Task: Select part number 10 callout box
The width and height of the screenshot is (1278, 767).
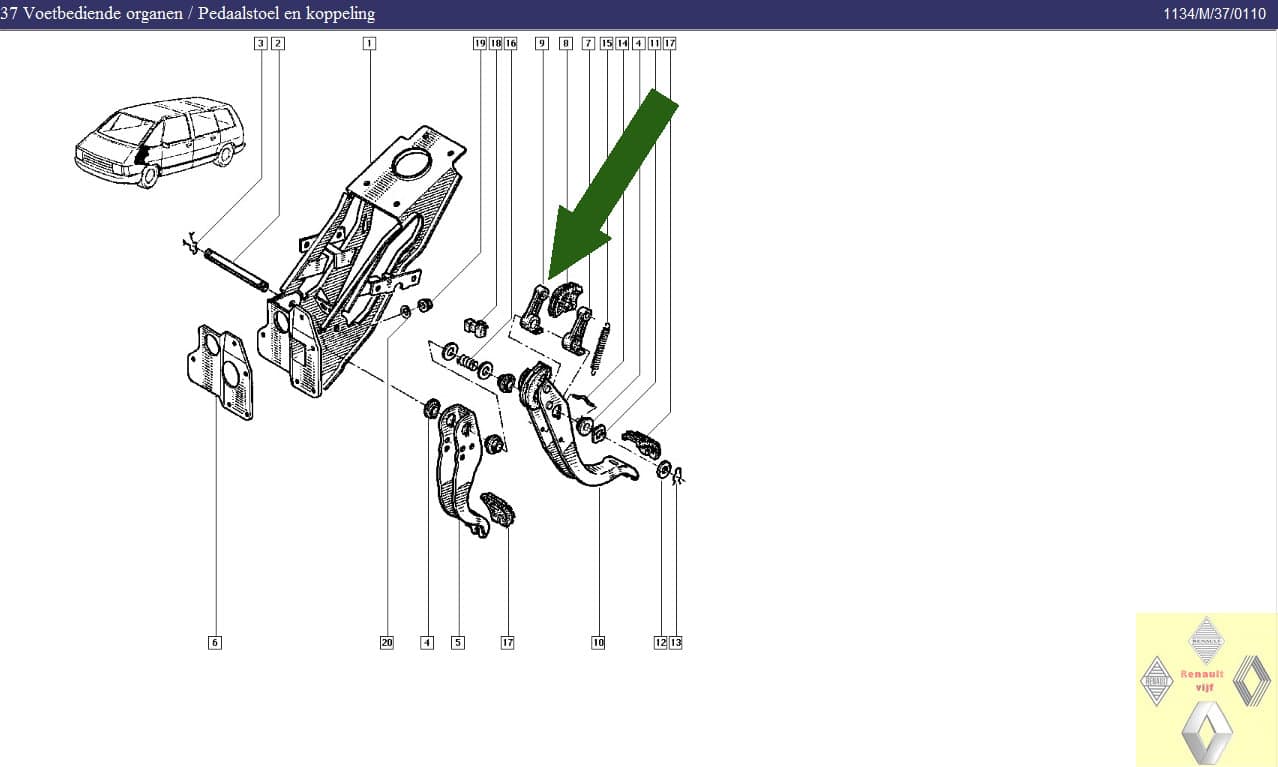Action: tap(598, 642)
